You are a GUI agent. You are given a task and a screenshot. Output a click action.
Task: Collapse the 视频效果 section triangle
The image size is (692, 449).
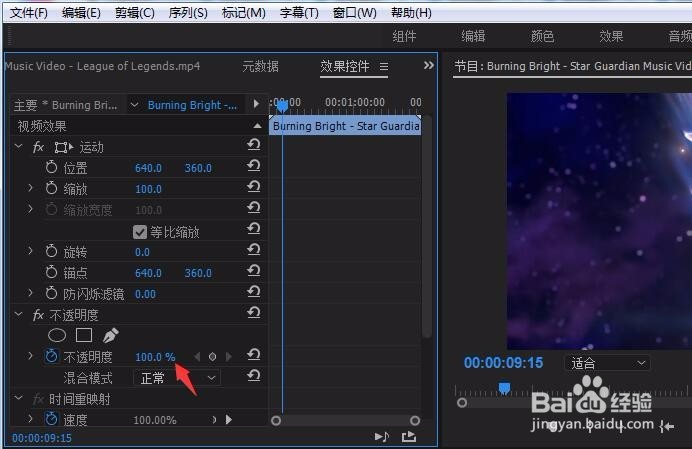(x=257, y=126)
